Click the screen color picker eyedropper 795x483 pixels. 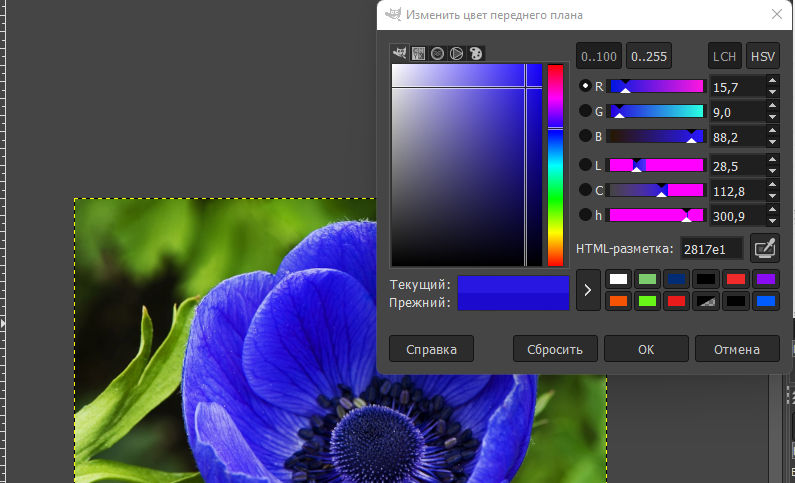click(765, 248)
